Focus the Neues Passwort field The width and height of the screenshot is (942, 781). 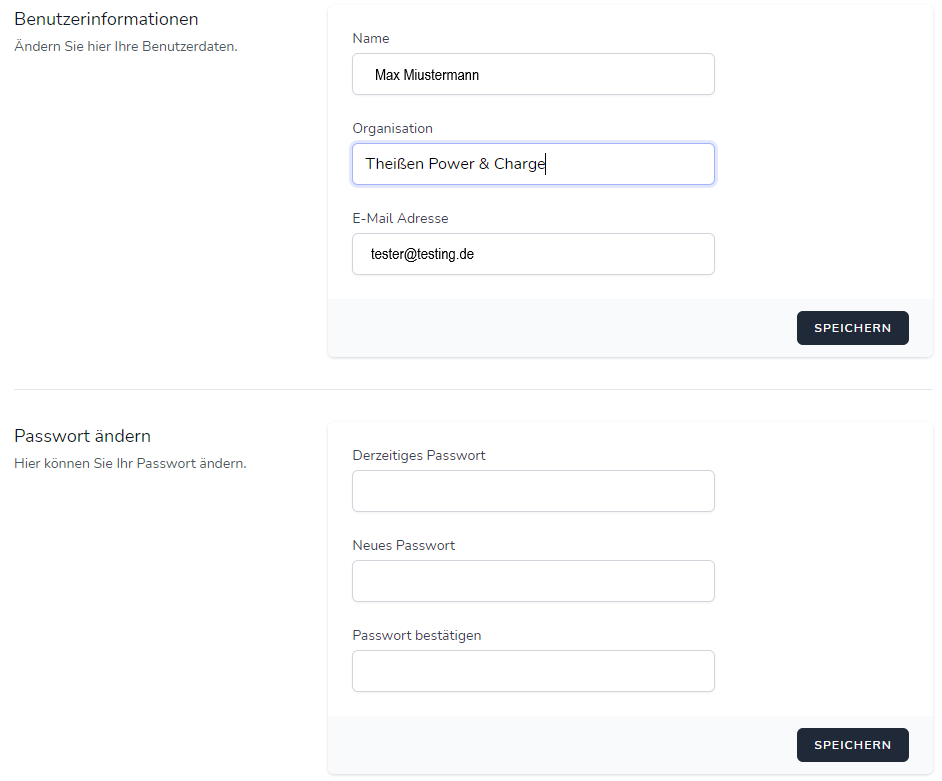(x=533, y=581)
